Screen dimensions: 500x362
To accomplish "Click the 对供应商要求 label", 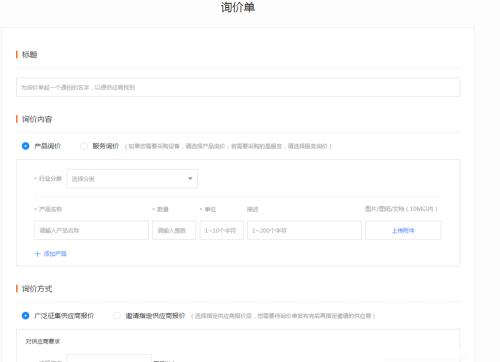I will tap(43, 341).
